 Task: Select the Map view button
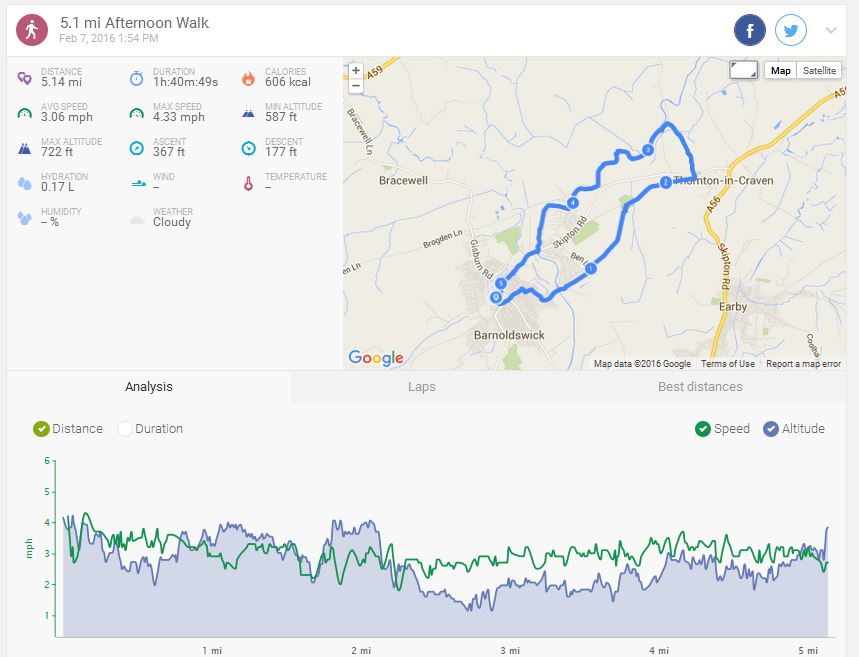[780, 70]
